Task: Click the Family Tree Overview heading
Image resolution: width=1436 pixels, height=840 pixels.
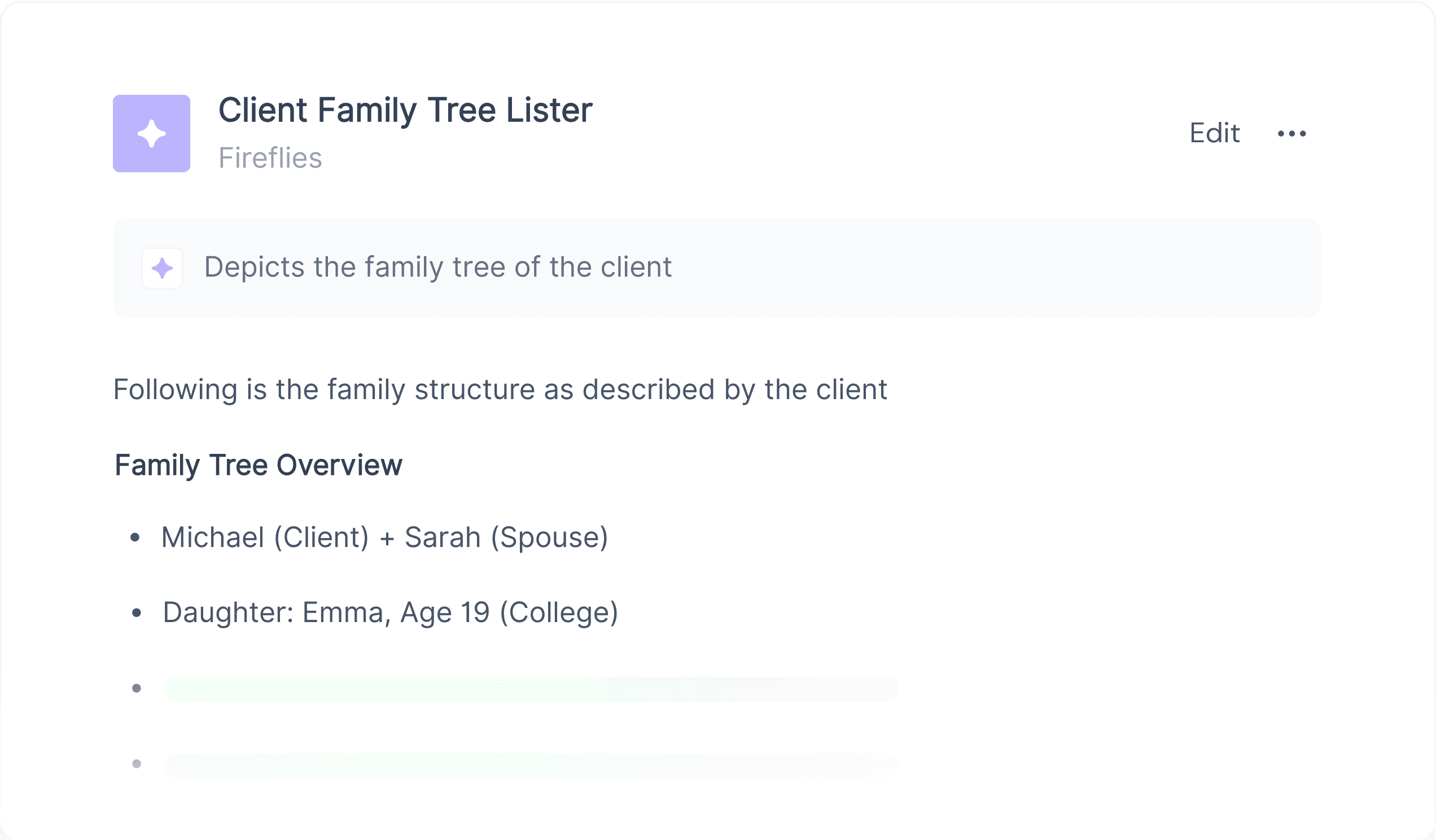Action: pos(259,465)
